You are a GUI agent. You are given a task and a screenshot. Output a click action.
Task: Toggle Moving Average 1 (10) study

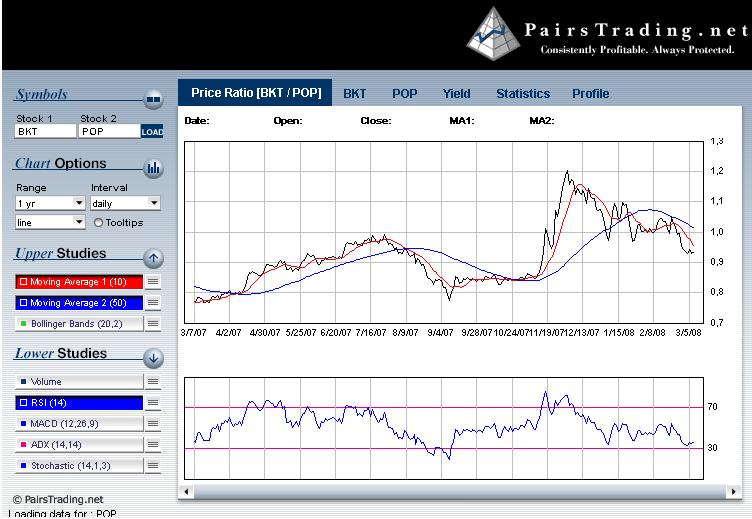pos(79,282)
